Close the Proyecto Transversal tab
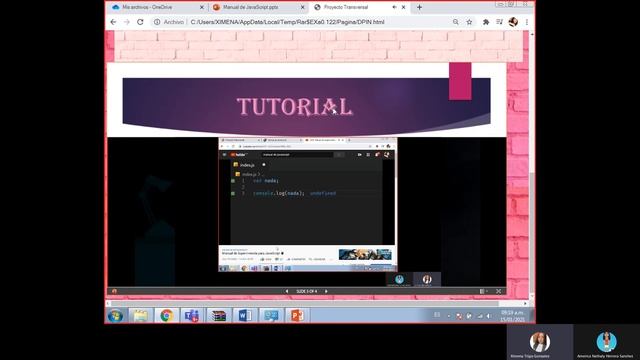 point(403,7)
